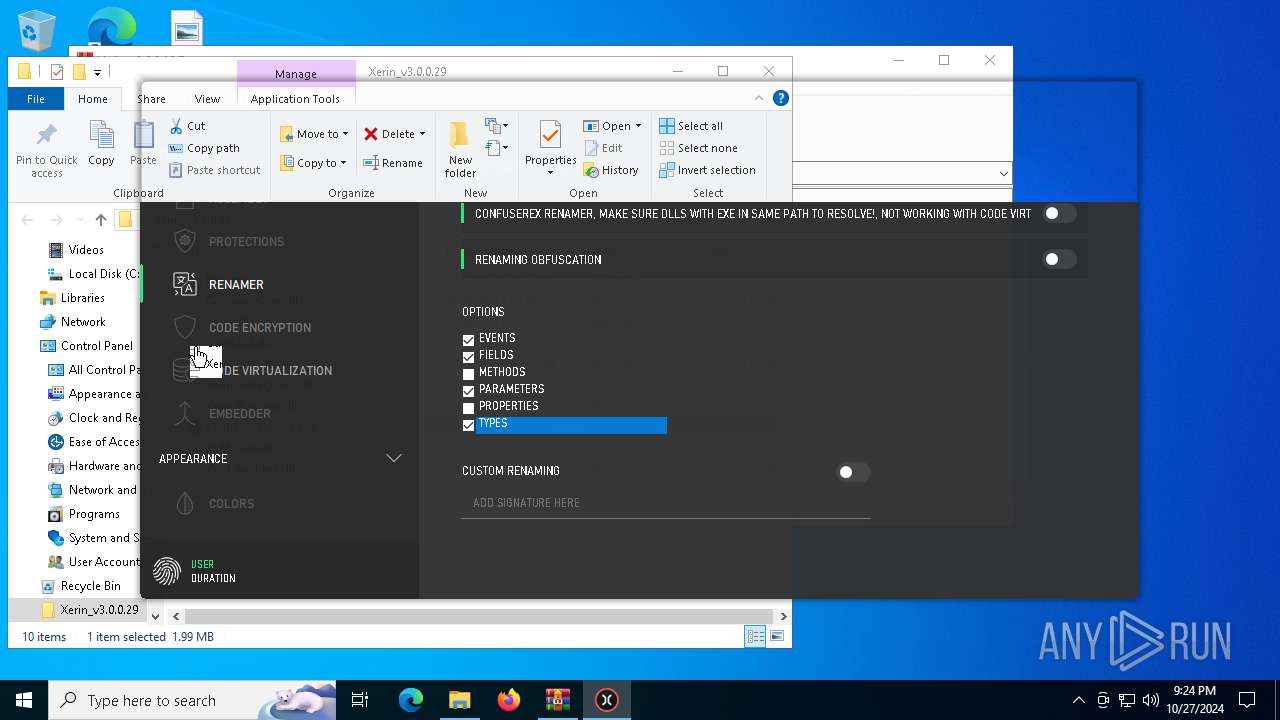Screen dimensions: 1280x720
Task: Click the horizontal scrollbar in Explorer
Action: [x=478, y=616]
